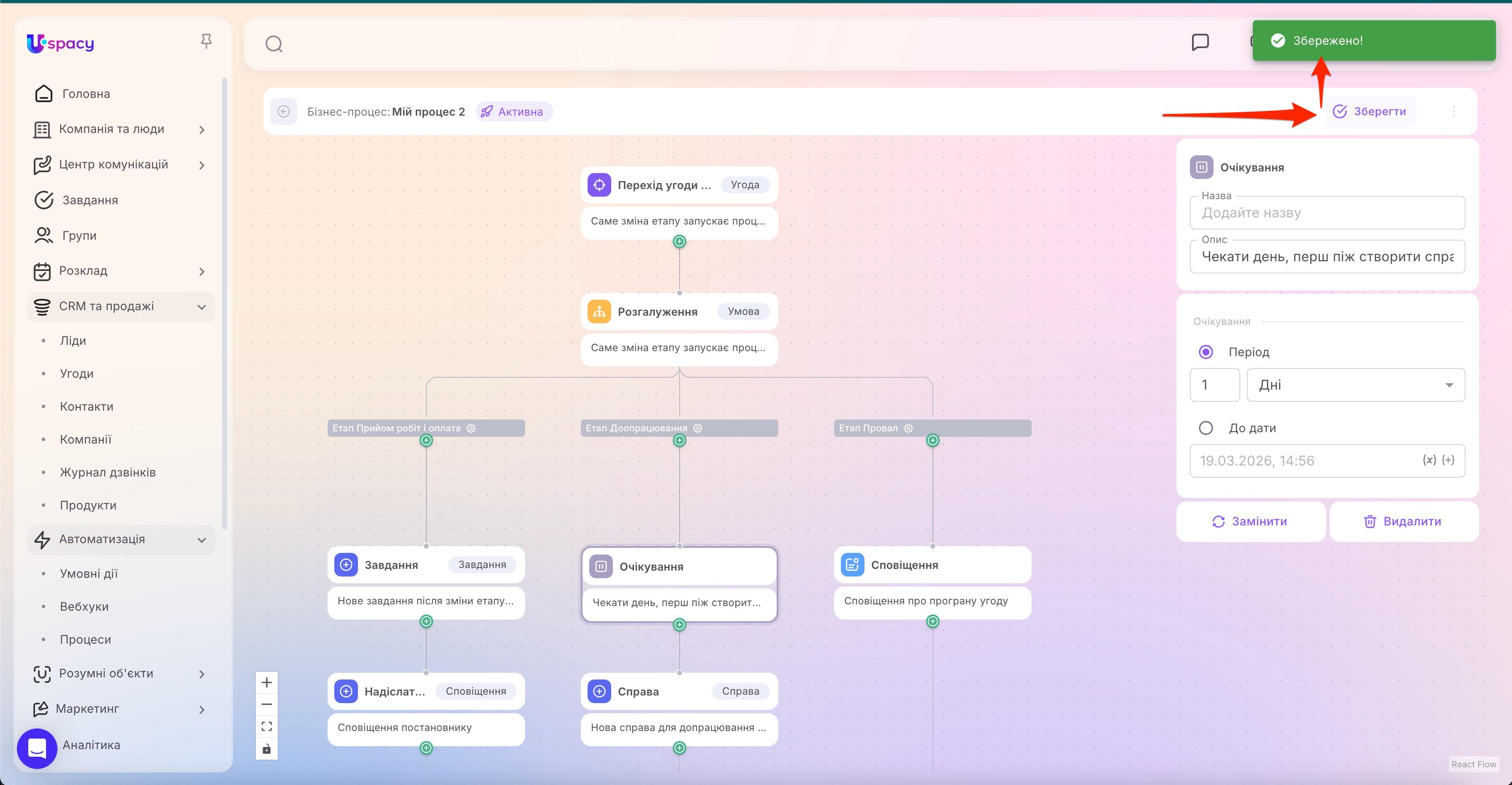Image resolution: width=1512 pixels, height=785 pixels.
Task: Open Процеси from the sidebar menu
Action: [x=86, y=639]
